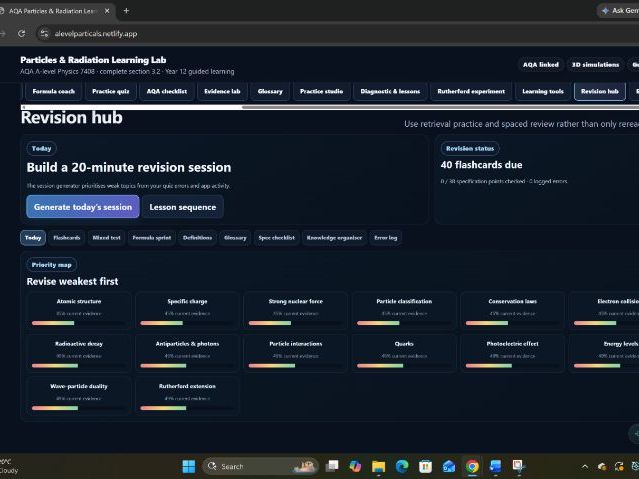
Task: Open the Wave-particle duality topic card
Action: tap(79, 395)
